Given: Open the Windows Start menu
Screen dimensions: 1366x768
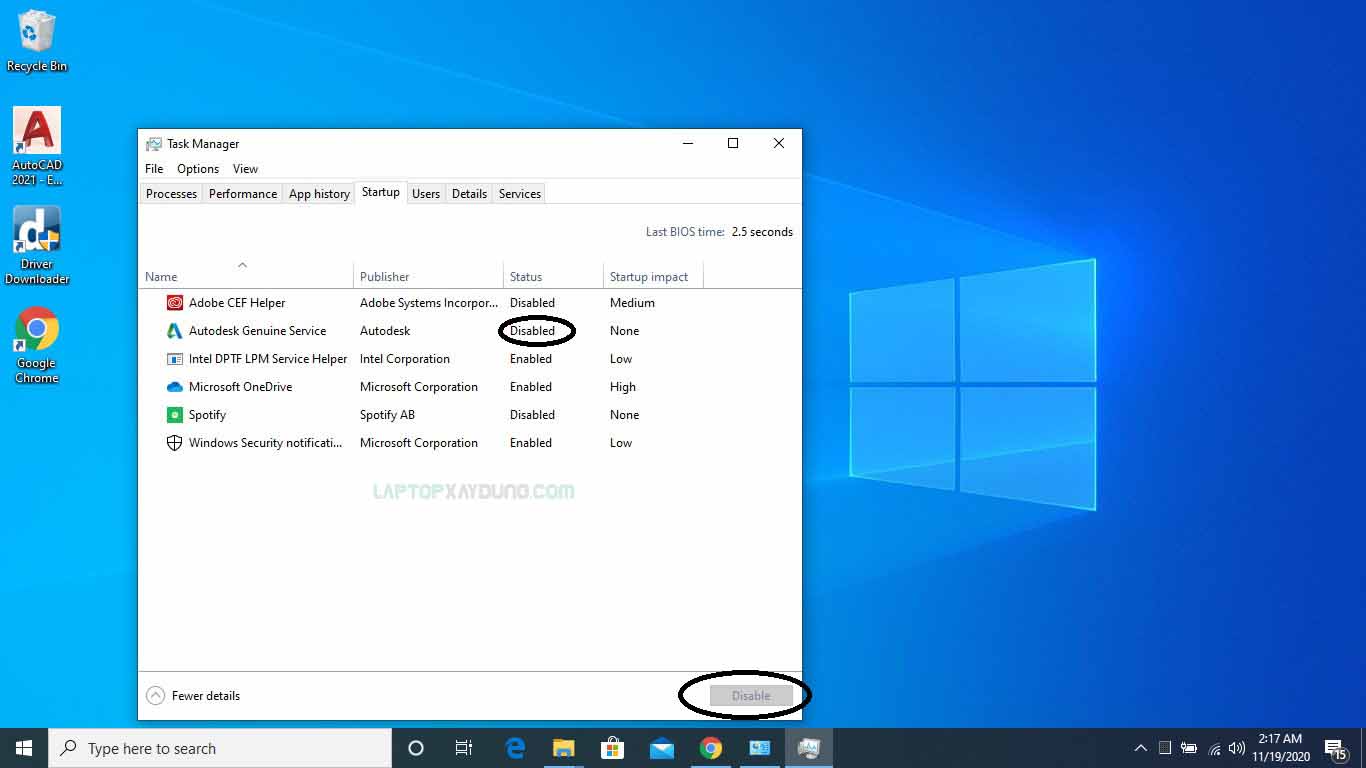Looking at the screenshot, I should tap(24, 748).
